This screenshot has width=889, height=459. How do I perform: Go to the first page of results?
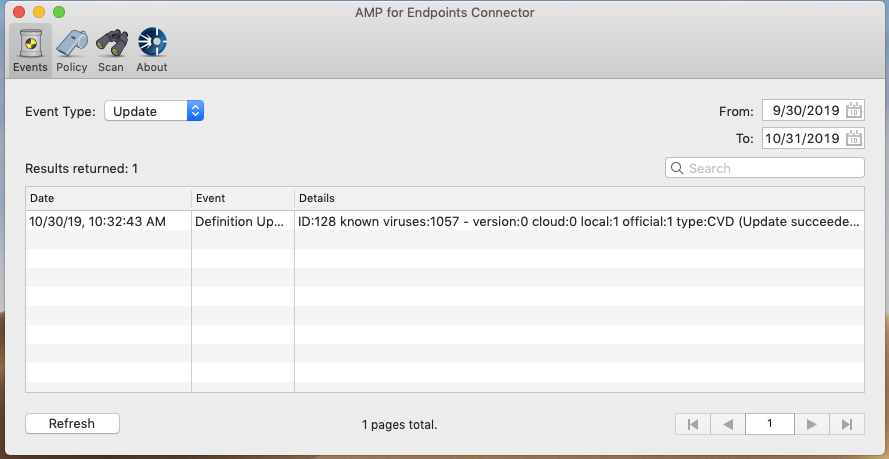coord(692,424)
